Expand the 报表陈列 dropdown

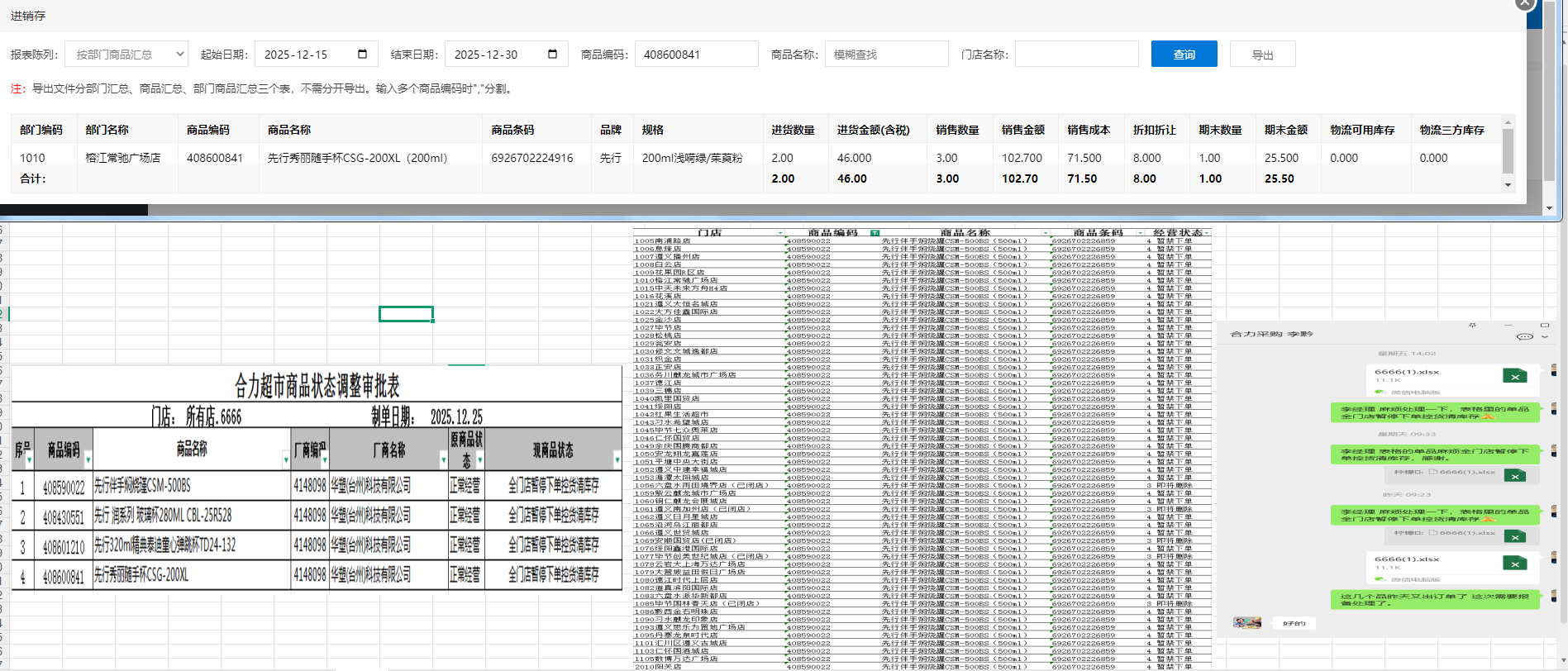[126, 55]
